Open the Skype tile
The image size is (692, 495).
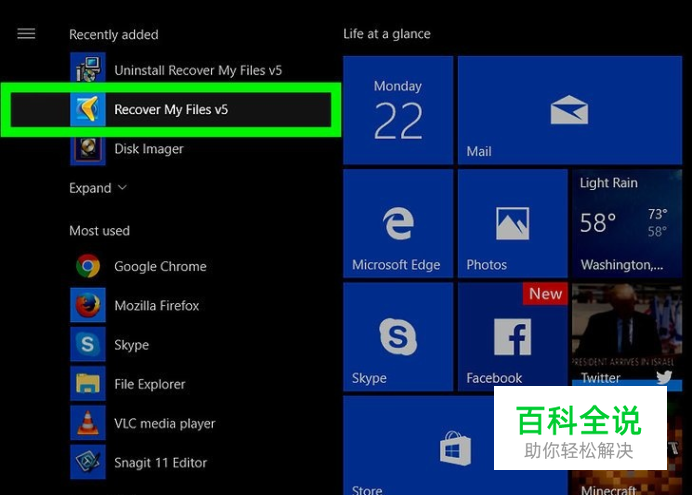(x=398, y=337)
